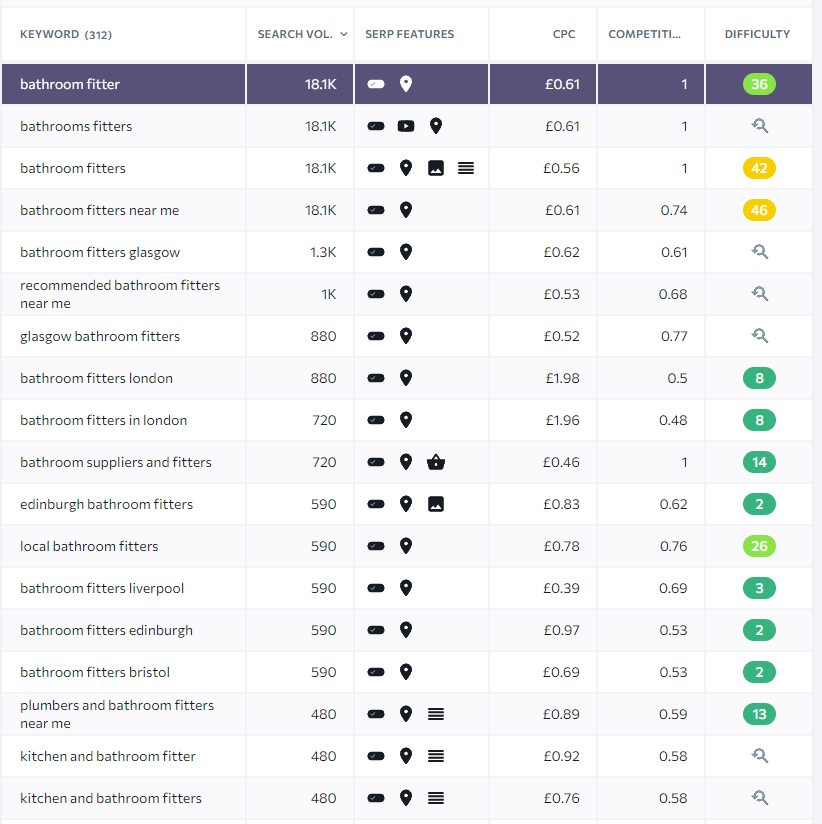Sort by the Difficulty column header
Viewport: 822px width, 824px height.
click(x=757, y=34)
